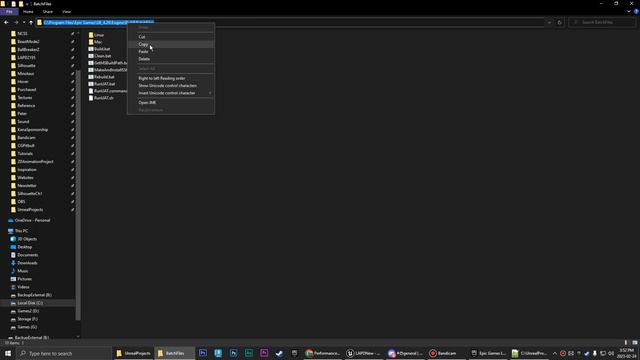Open the Steam taskbar icon
This screenshot has width=640, height=360.
click(x=279, y=353)
